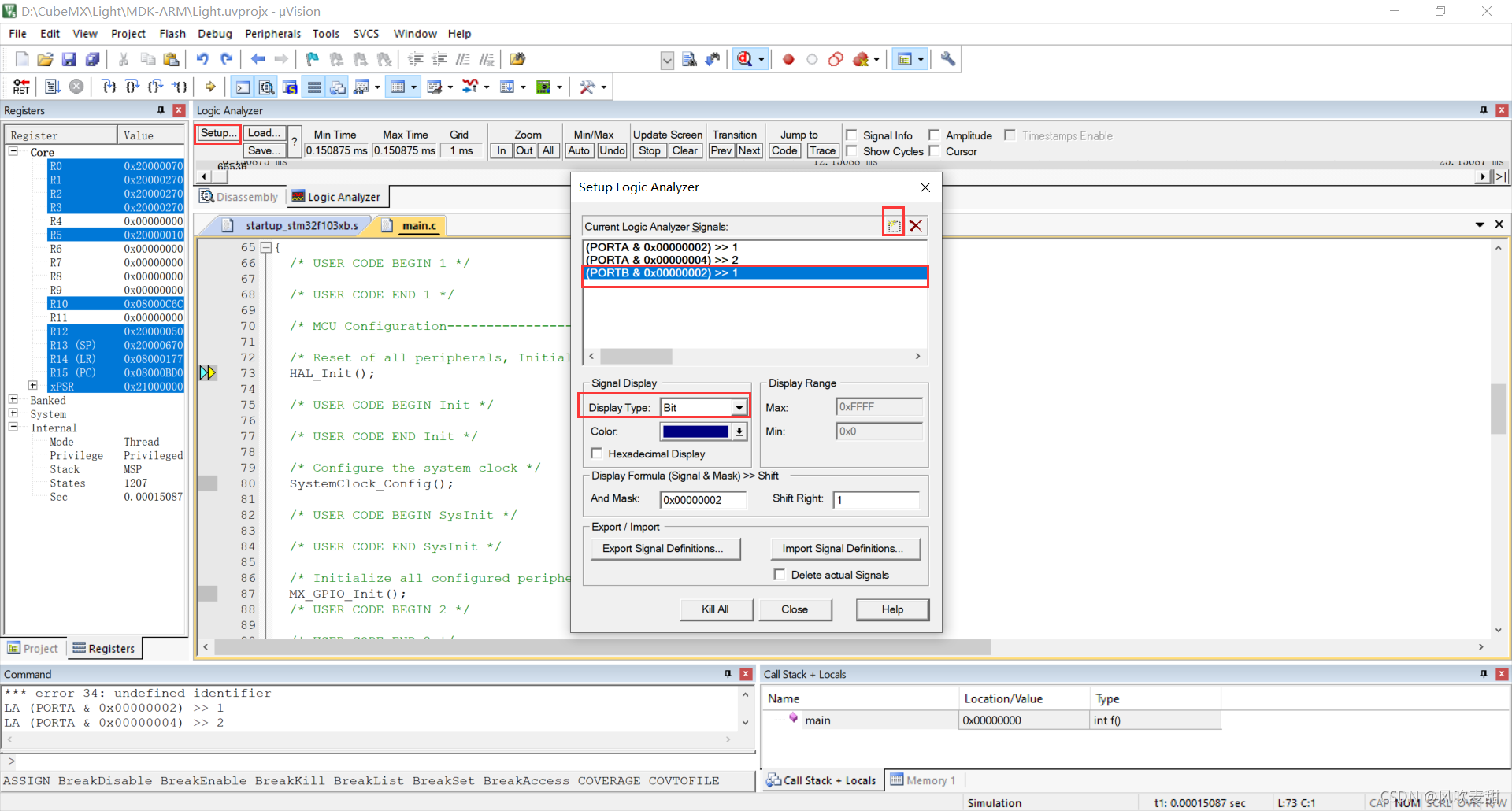
Task: Open the Color picker dropdown arrow
Action: click(x=739, y=431)
